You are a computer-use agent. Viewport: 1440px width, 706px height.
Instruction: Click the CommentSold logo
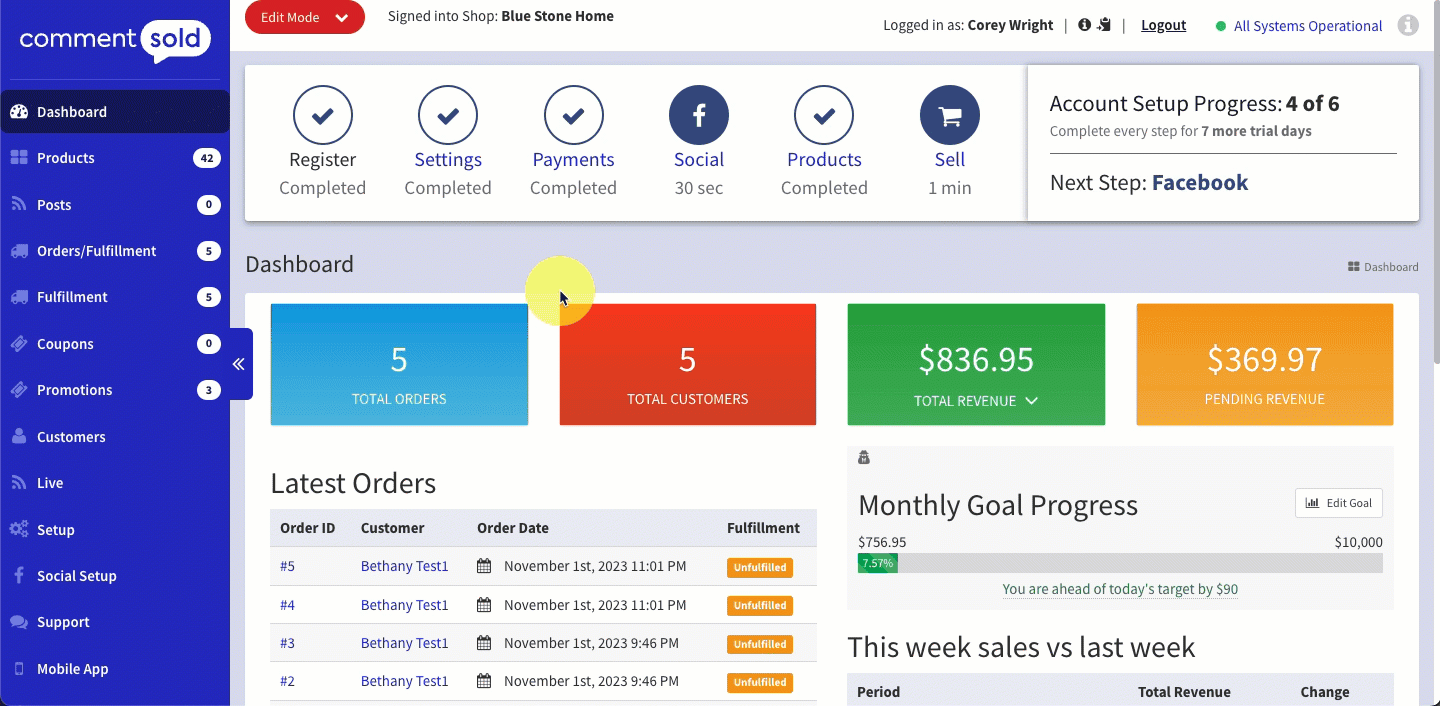(115, 40)
